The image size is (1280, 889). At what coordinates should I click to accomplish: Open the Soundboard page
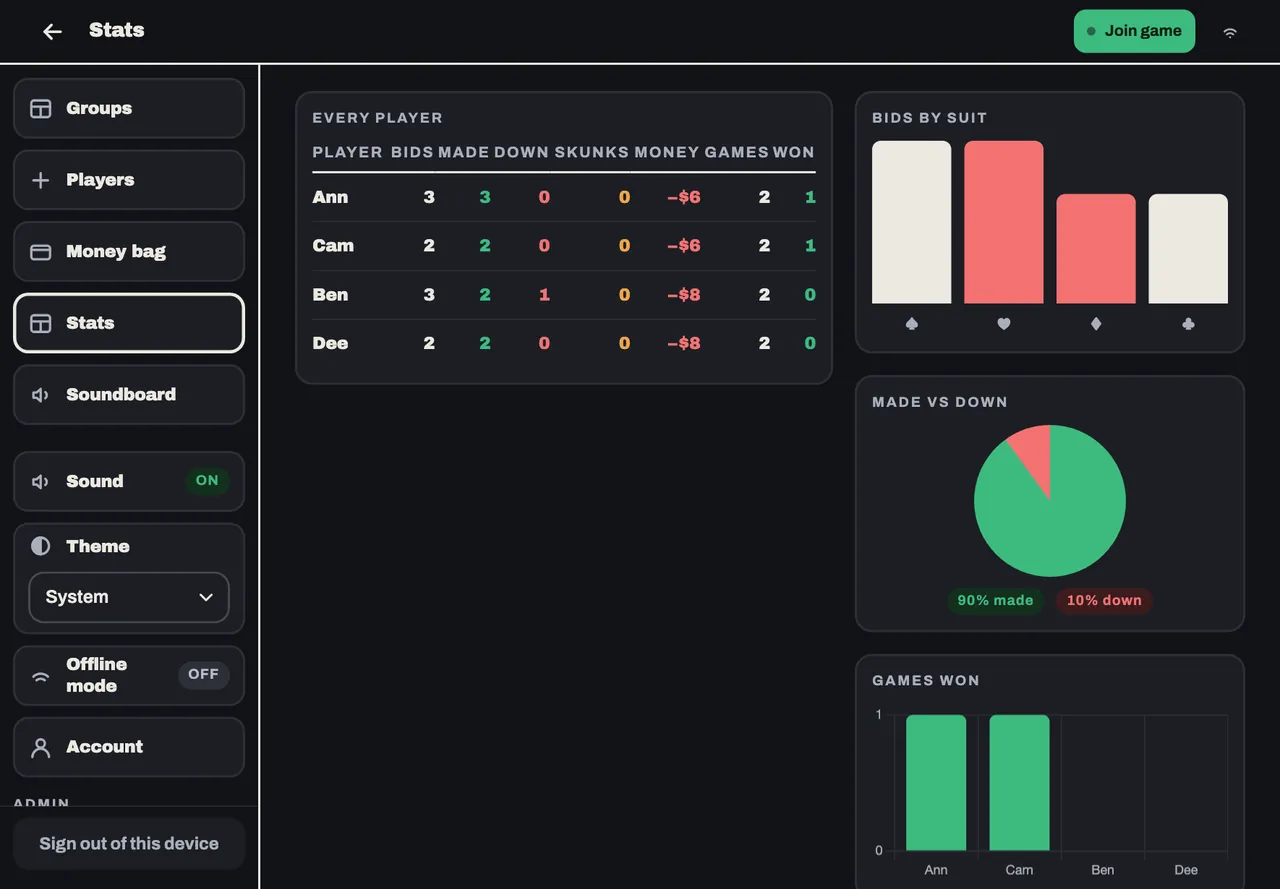[129, 395]
